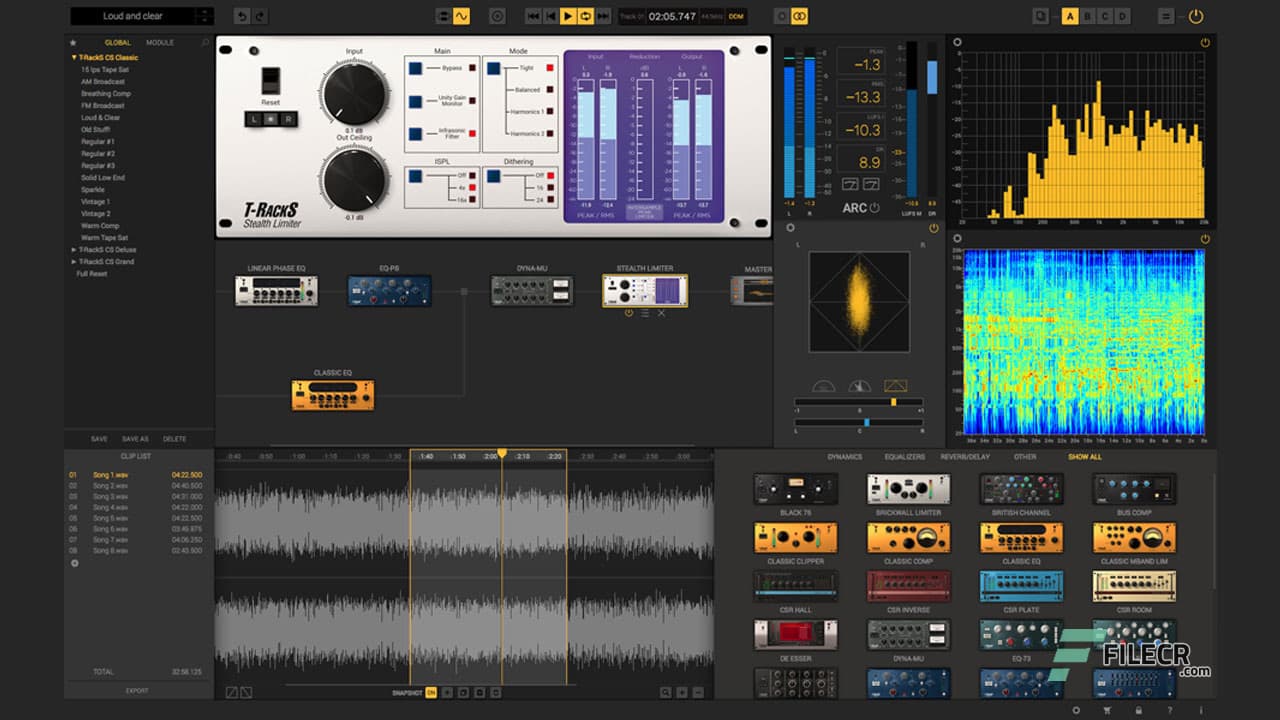Viewport: 1280px width, 720px height.
Task: Select the CSR Hall reverb module
Action: [x=795, y=586]
